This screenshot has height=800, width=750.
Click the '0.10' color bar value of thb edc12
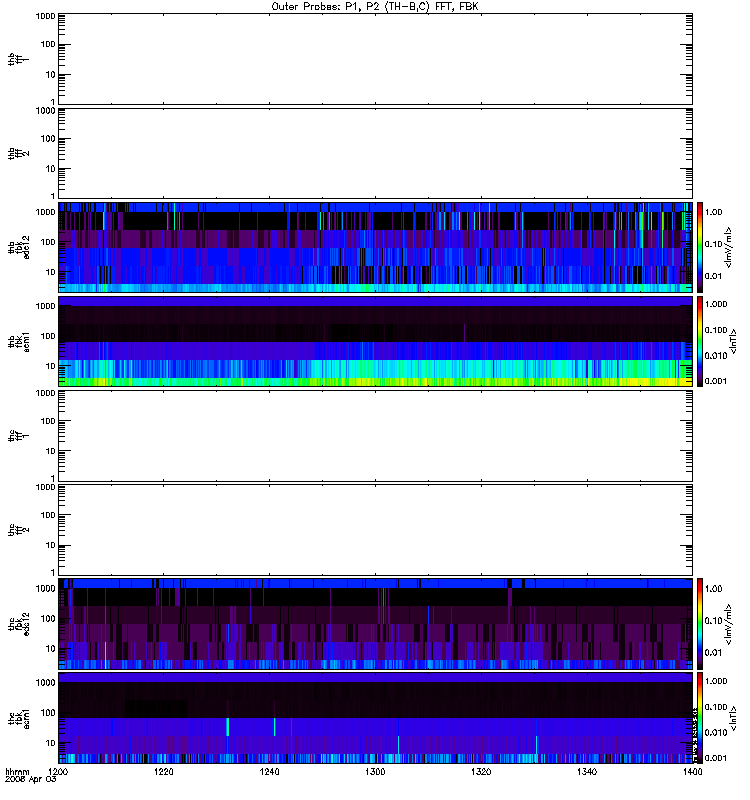(x=714, y=244)
